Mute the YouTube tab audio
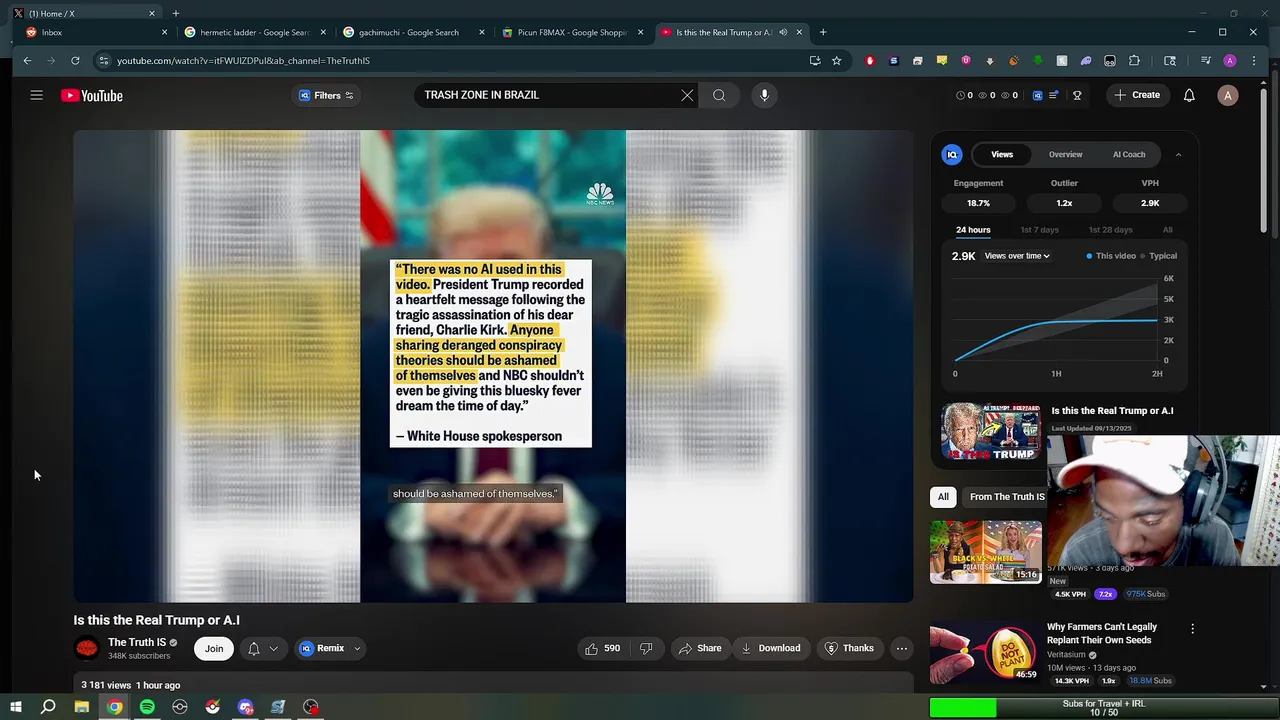The image size is (1280, 720). 783,32
